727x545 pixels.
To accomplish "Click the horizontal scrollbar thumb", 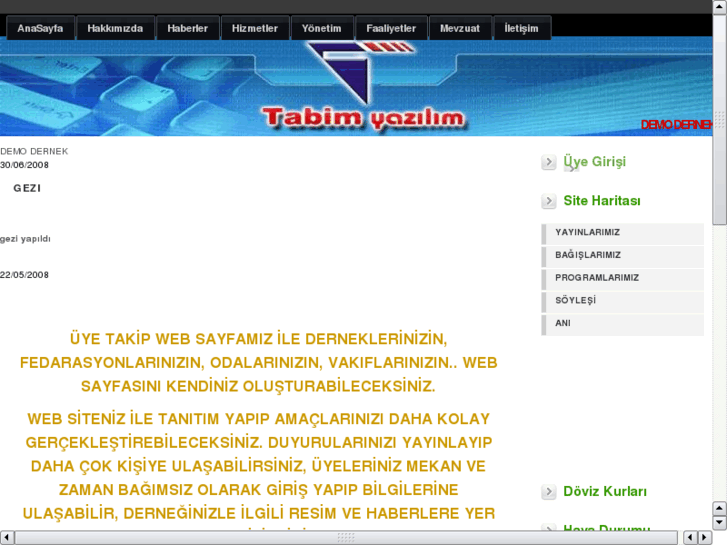I will pos(346,538).
